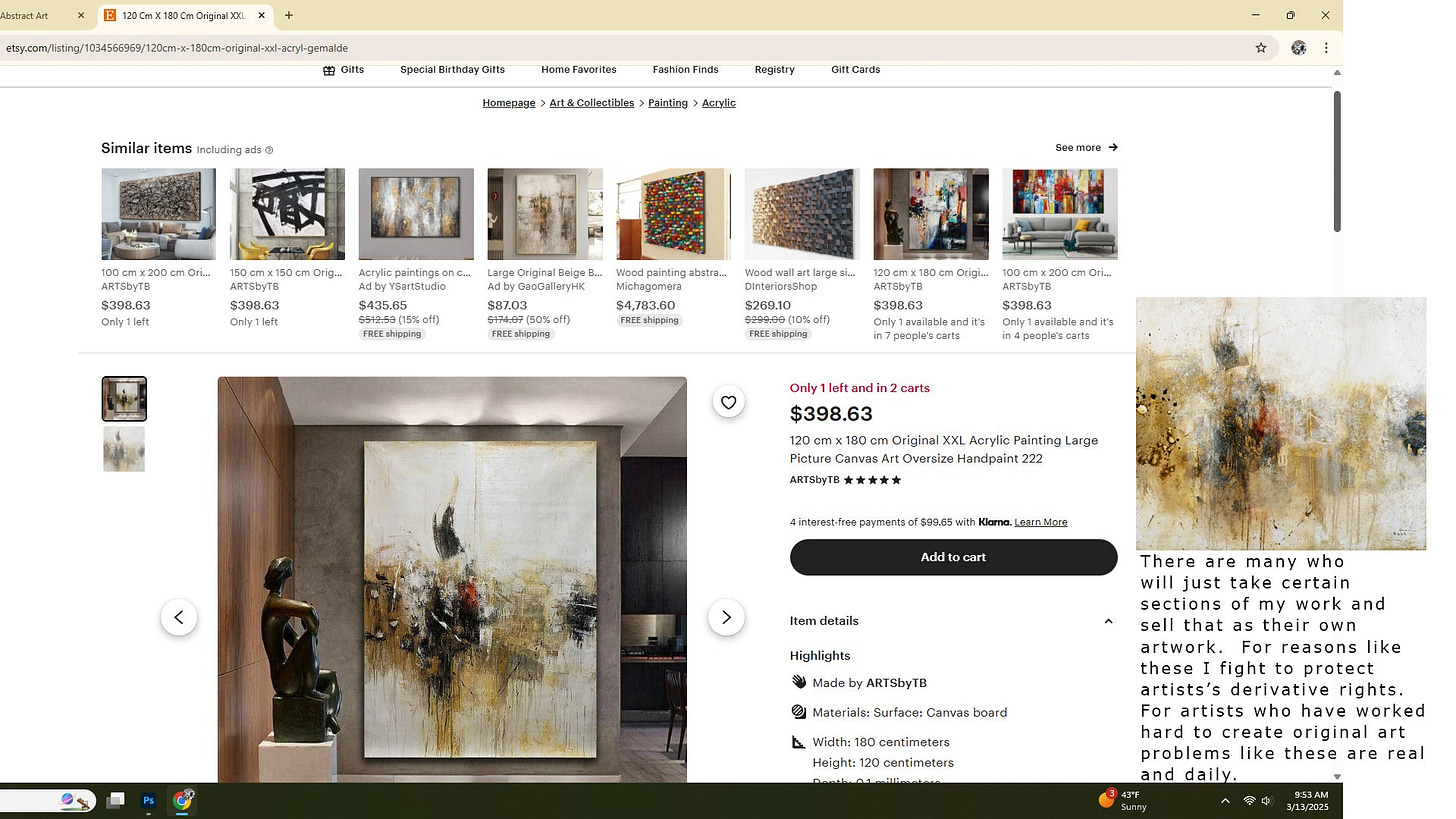Click the browser address bar URL
Screen dimensions: 1456x819
pos(177,48)
